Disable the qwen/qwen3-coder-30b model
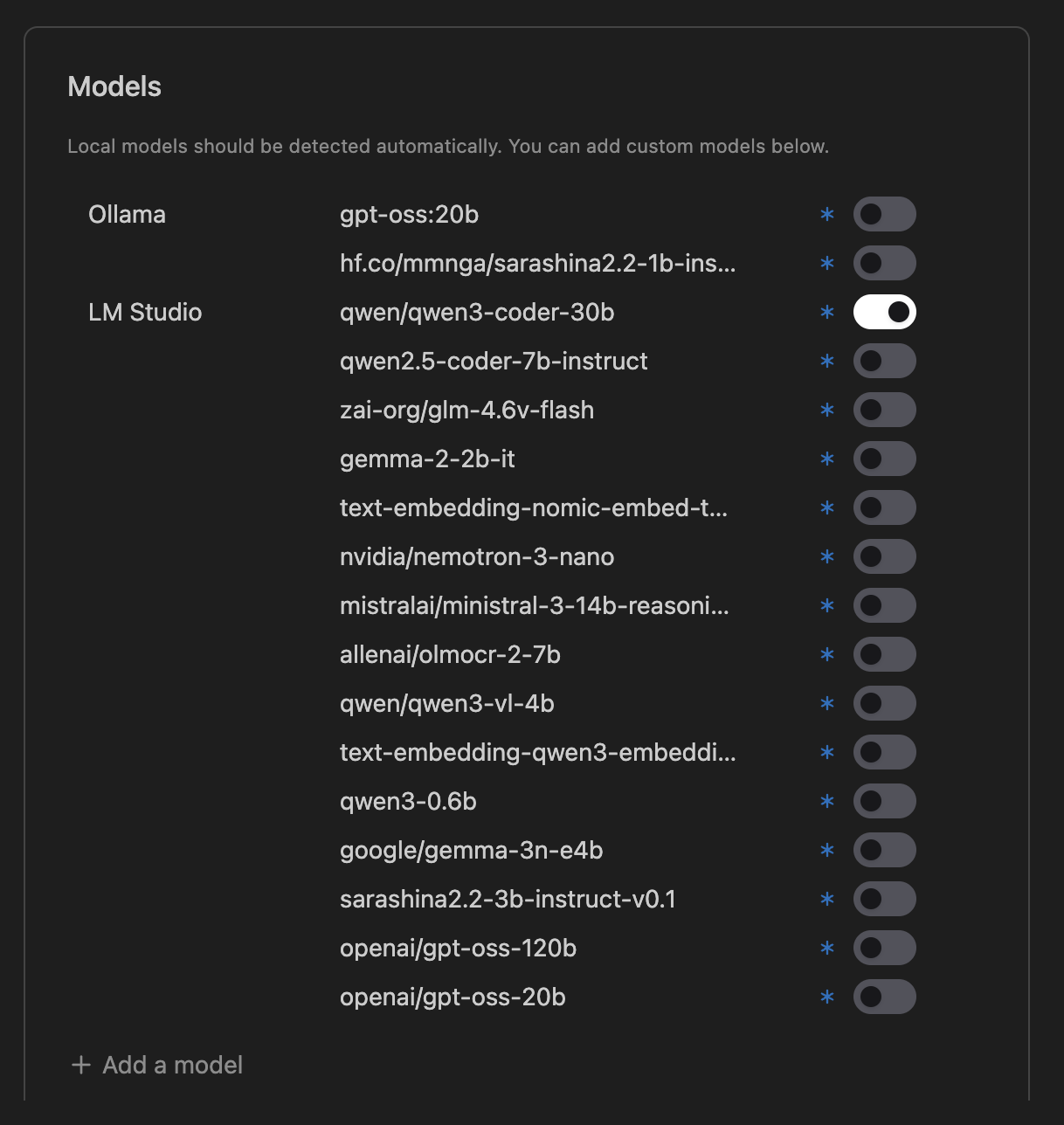 [884, 312]
